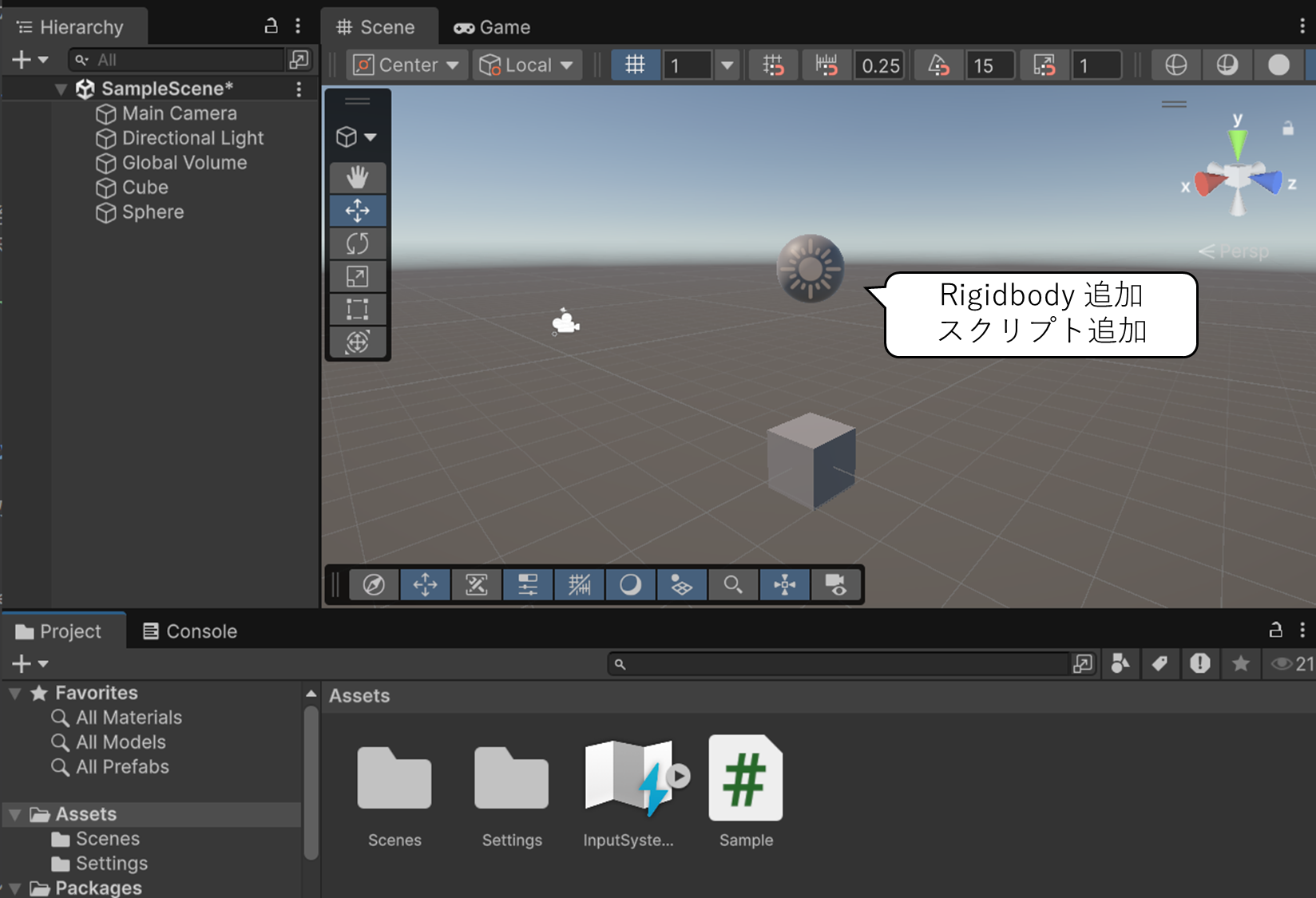Select the Rect transform tool
Screen dimensions: 1316x898
point(357,309)
